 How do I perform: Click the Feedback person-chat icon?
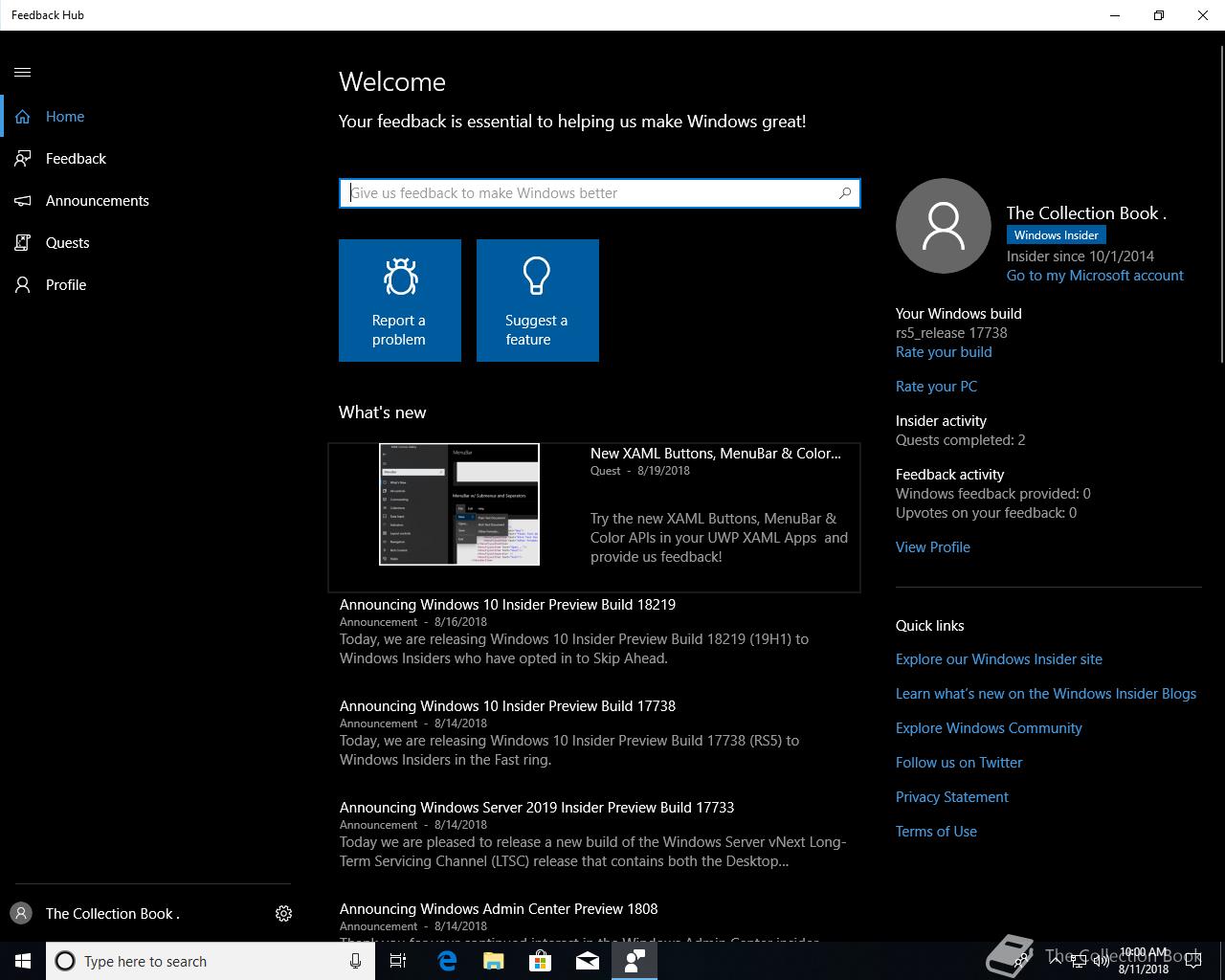click(x=23, y=159)
